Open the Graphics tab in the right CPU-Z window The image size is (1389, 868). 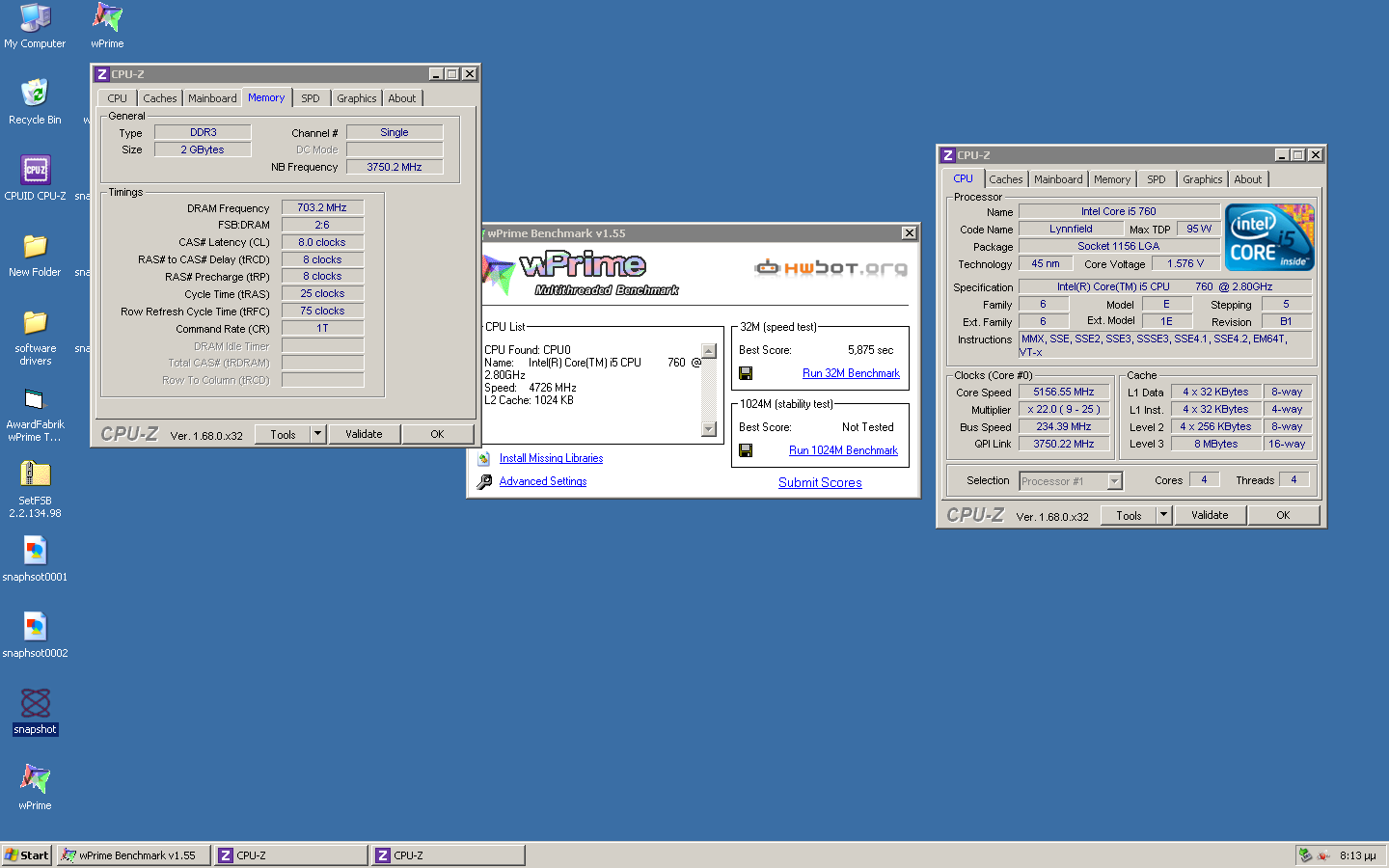coord(1202,179)
